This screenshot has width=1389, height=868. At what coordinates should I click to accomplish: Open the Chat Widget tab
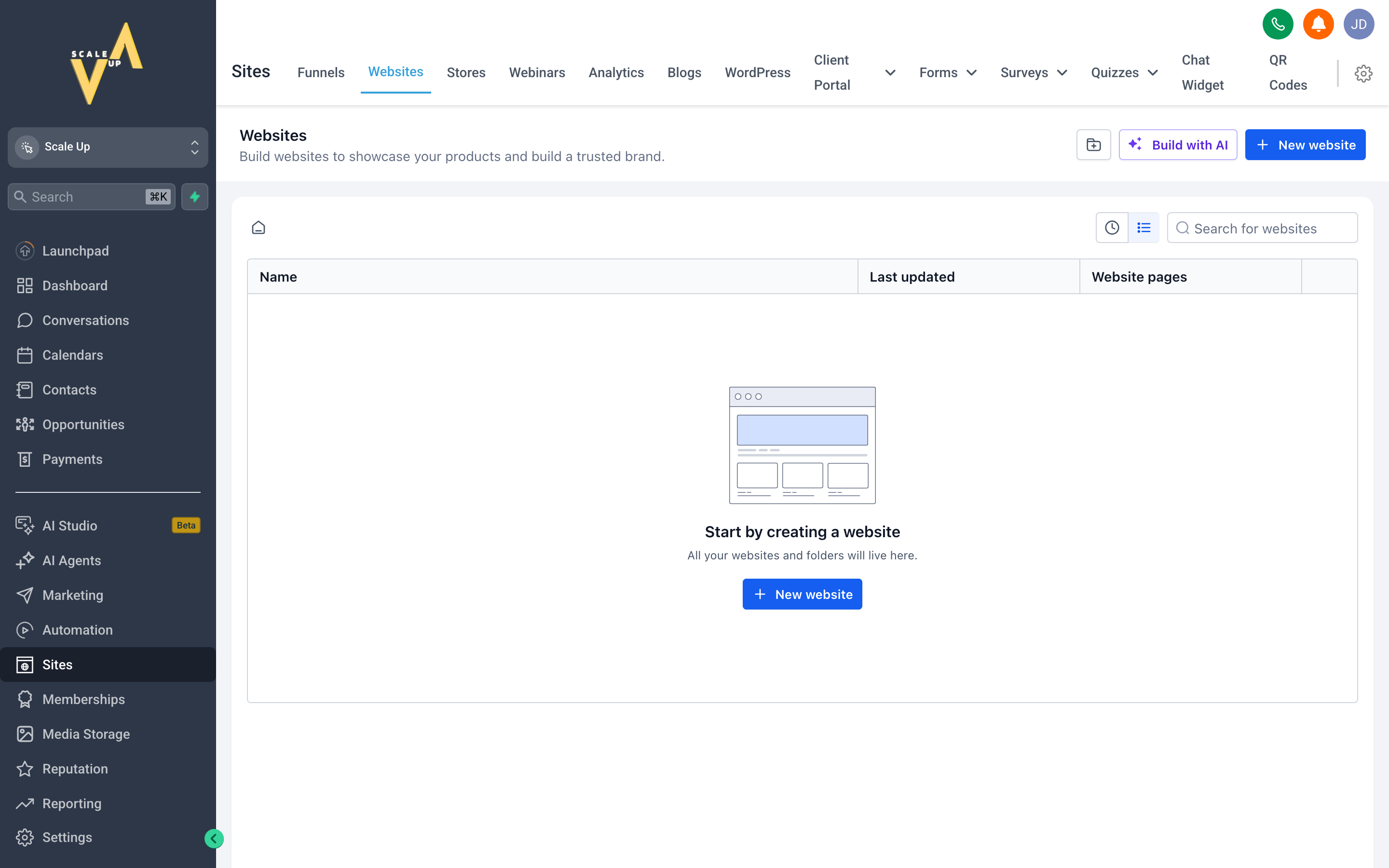click(x=1202, y=73)
